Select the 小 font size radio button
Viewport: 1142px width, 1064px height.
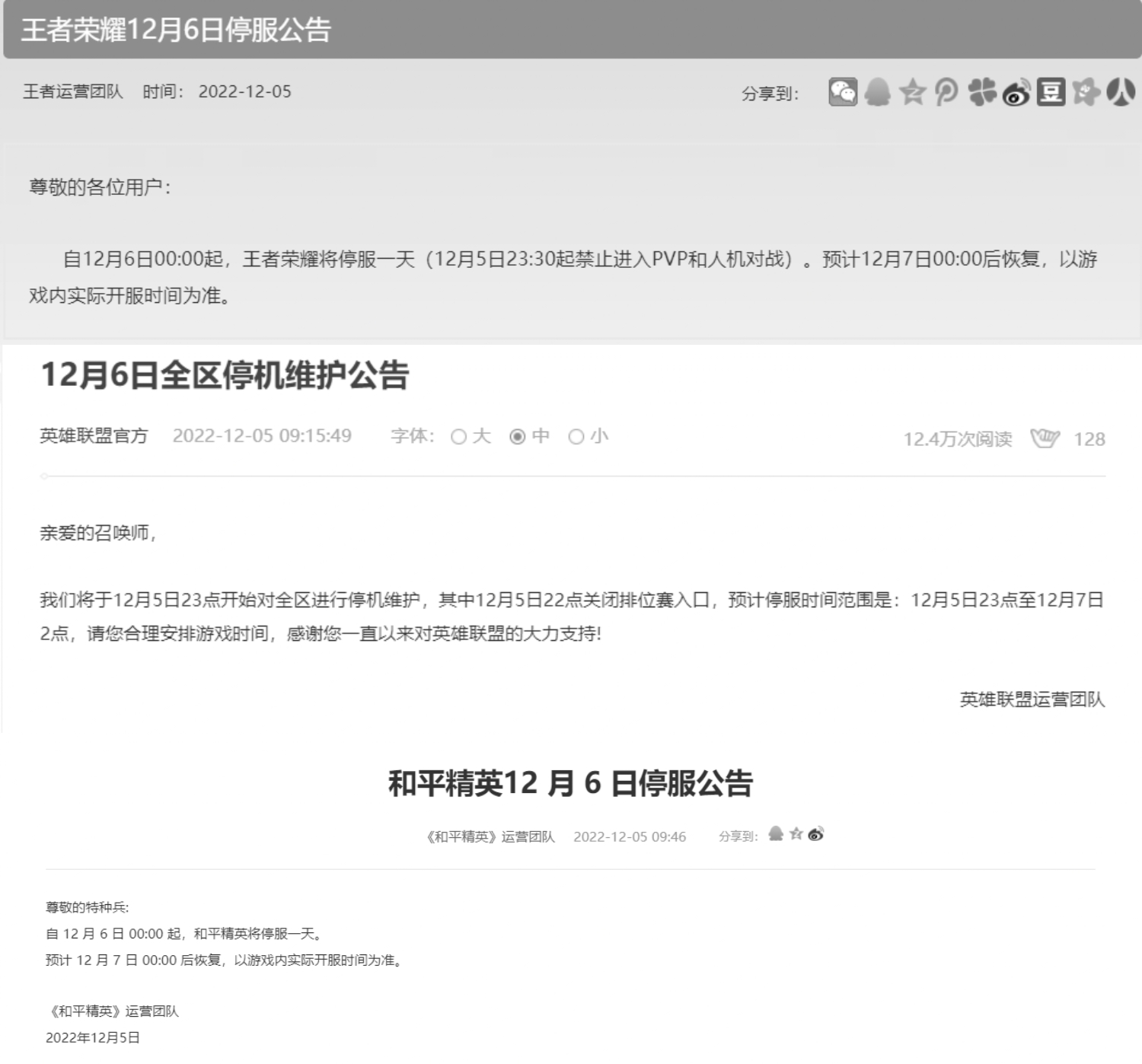tap(576, 437)
